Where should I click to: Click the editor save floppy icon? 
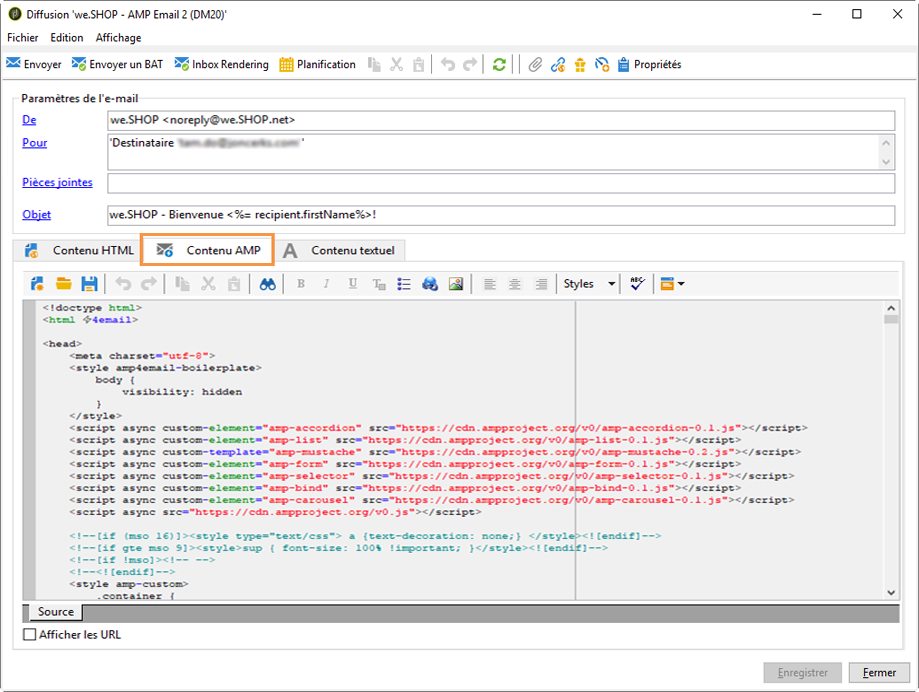coord(89,284)
